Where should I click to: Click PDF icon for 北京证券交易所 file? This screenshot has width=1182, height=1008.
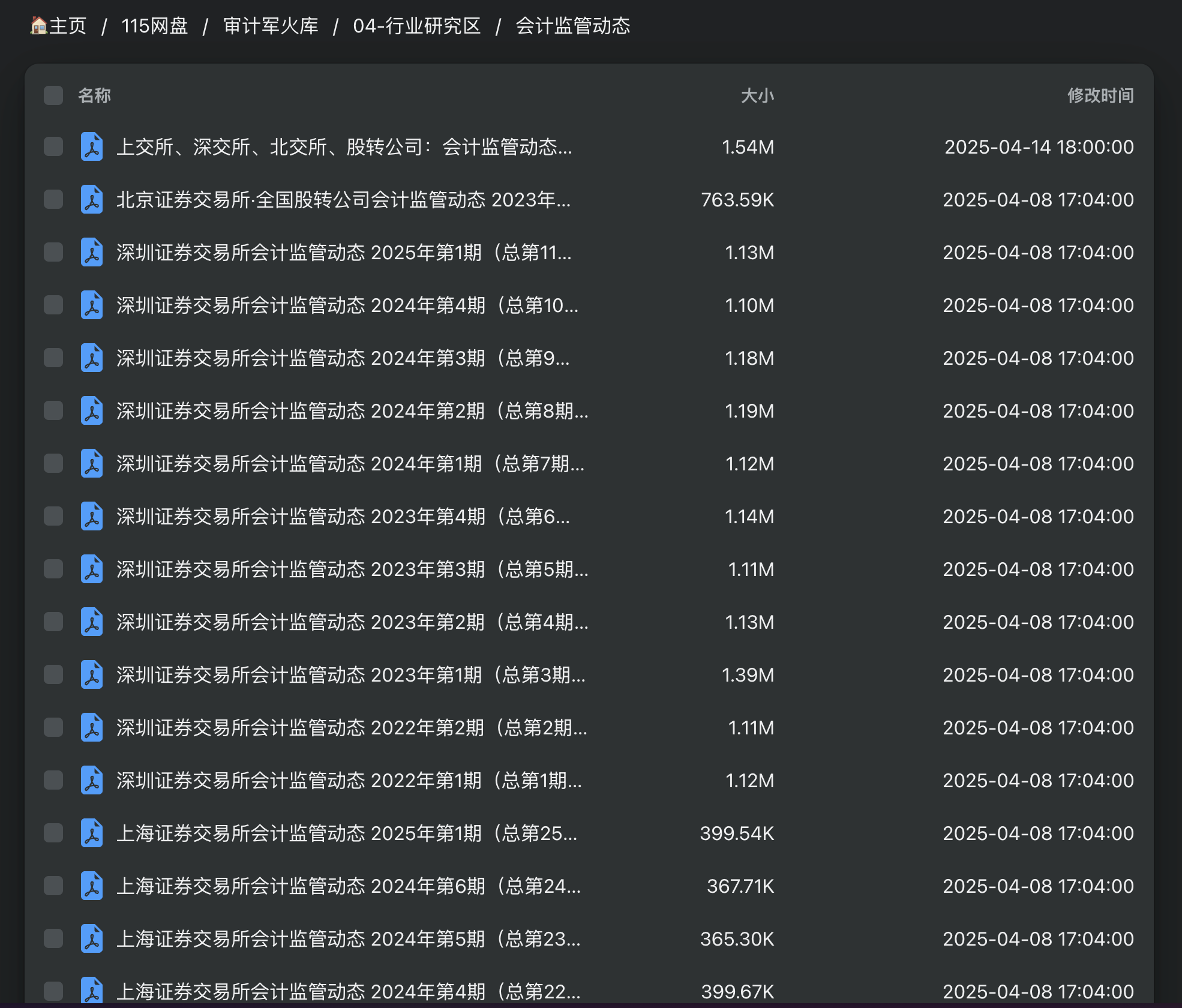coord(92,200)
